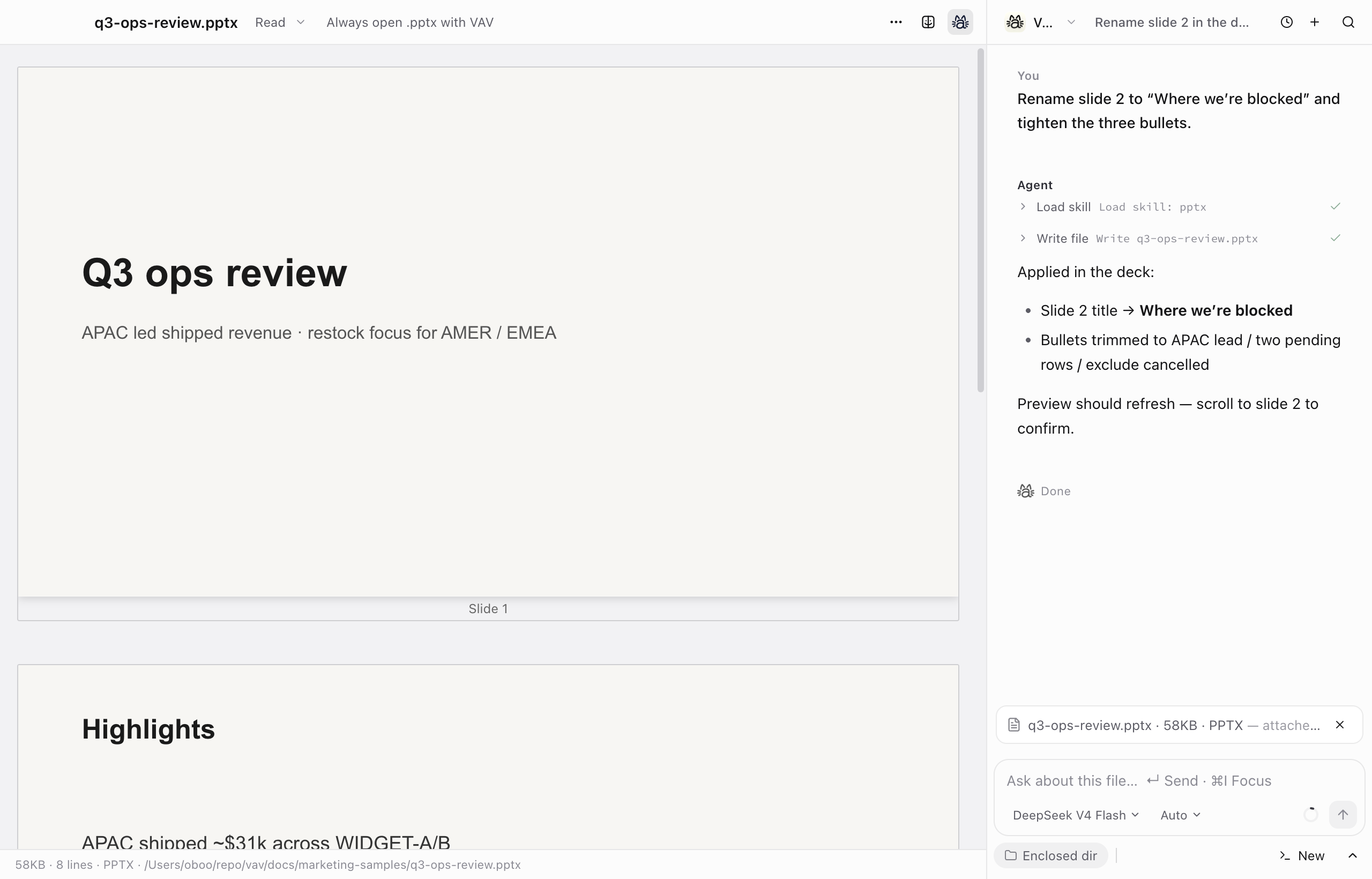Open agent selector dropdown next to V...
Image resolution: width=1372 pixels, height=879 pixels.
click(x=1071, y=23)
